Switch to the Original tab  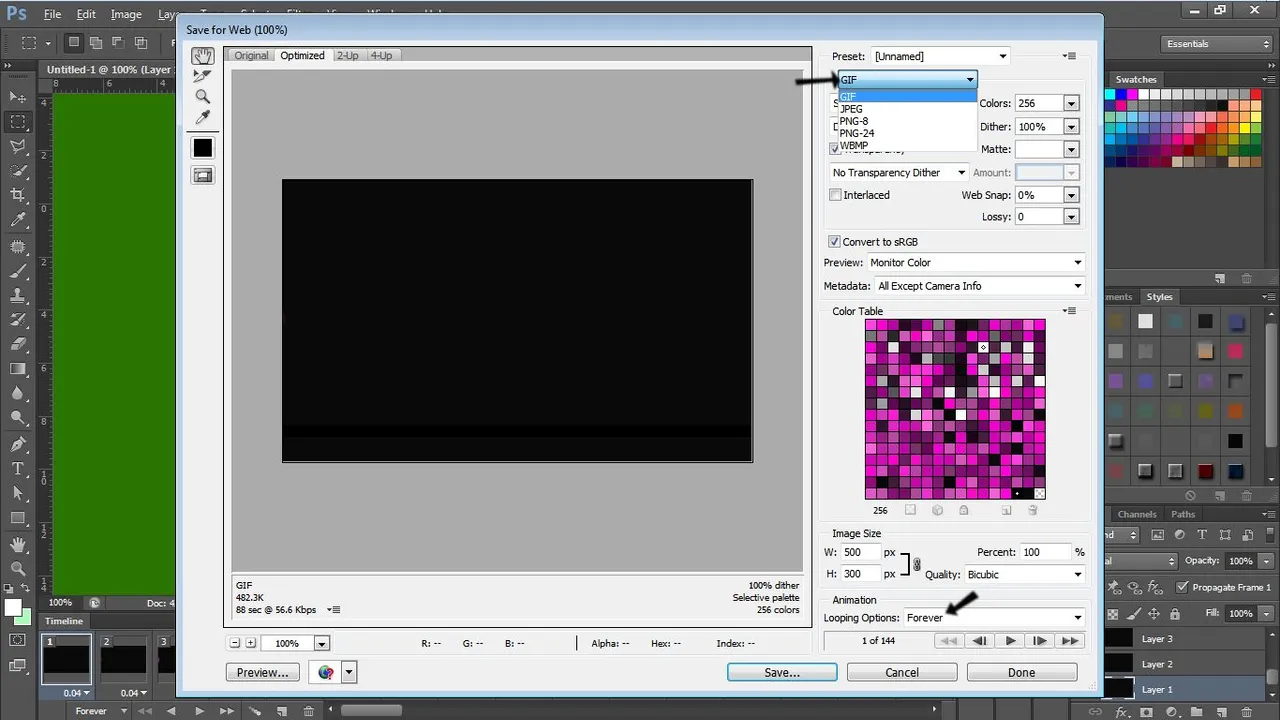pyautogui.click(x=251, y=56)
